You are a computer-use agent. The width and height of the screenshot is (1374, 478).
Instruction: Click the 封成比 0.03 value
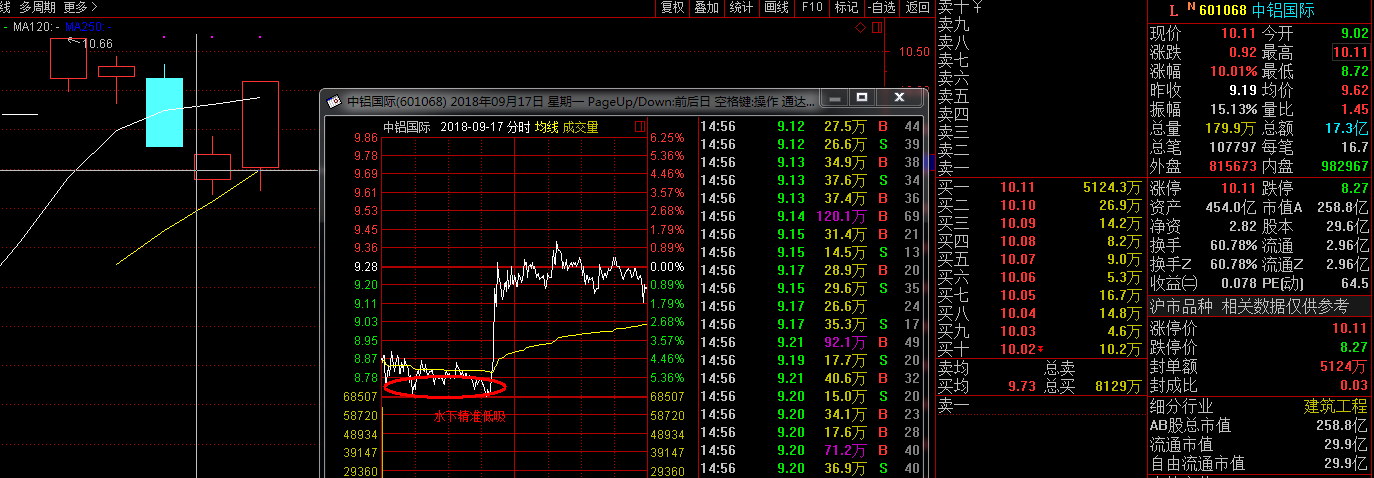point(1354,385)
